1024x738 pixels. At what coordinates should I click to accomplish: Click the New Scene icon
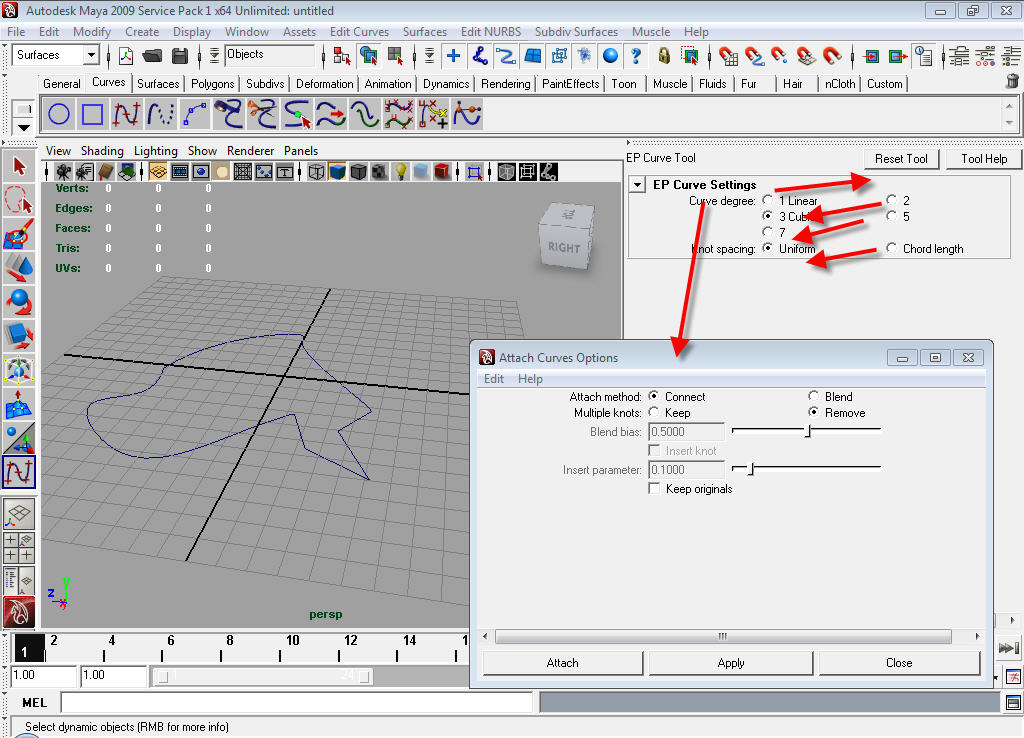pyautogui.click(x=125, y=56)
